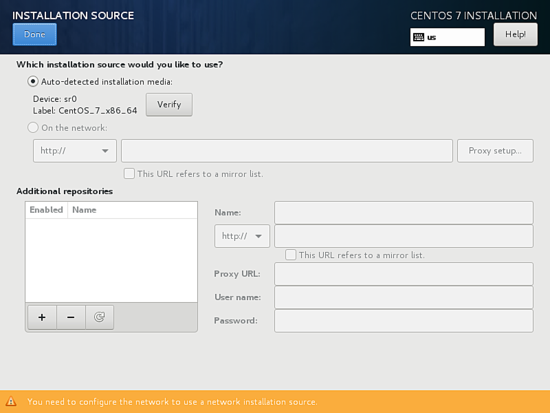Click the Name column header in repositories list

[x=84, y=210]
